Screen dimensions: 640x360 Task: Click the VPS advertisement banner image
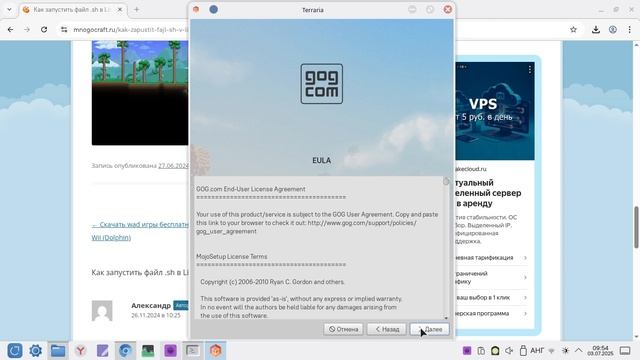point(495,111)
